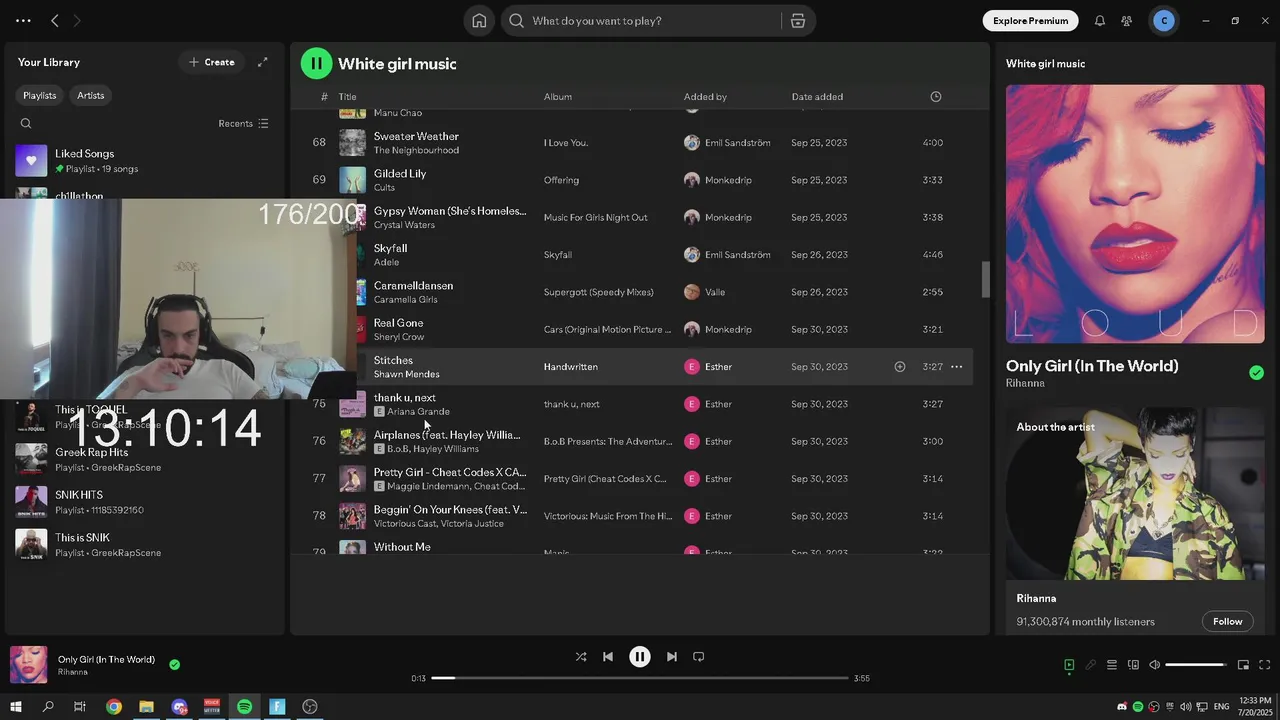Skip to previous track
Viewport: 1280px width, 720px height.
[x=608, y=657]
